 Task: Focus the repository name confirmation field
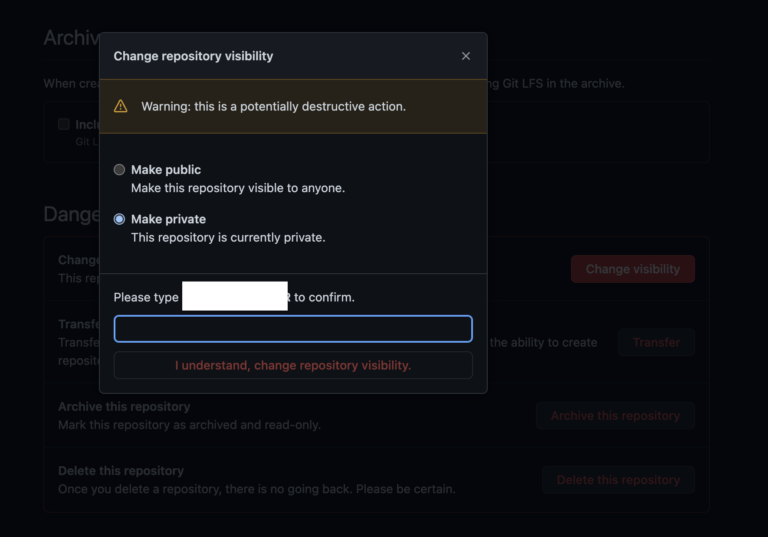point(293,329)
